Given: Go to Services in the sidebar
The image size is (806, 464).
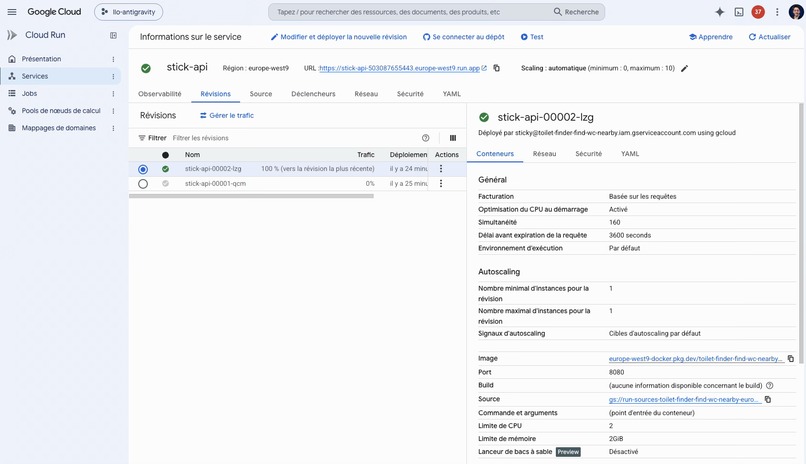Looking at the screenshot, I should tap(34, 76).
